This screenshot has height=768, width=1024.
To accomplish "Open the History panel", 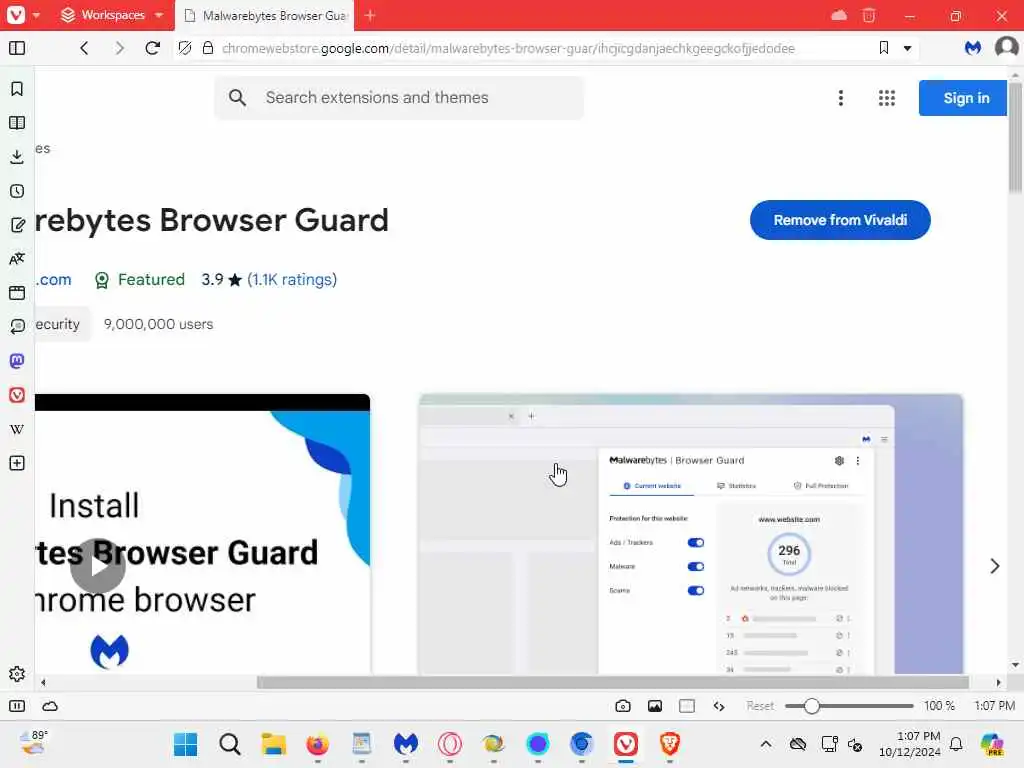I will coord(17,191).
